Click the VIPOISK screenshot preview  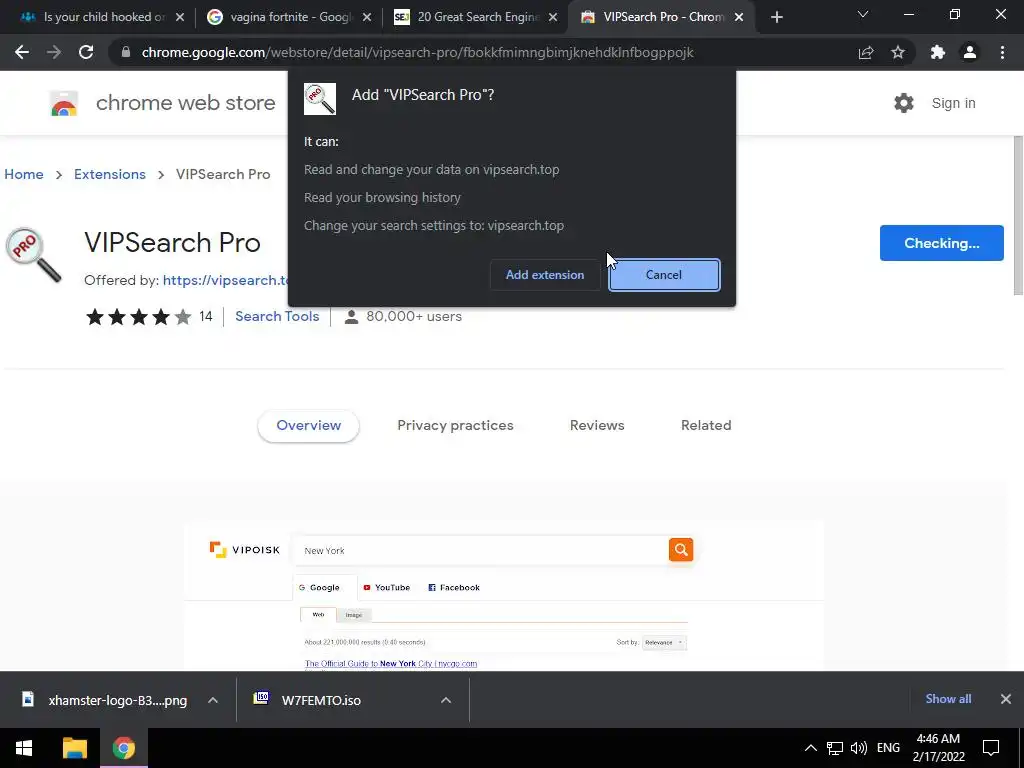click(x=504, y=596)
